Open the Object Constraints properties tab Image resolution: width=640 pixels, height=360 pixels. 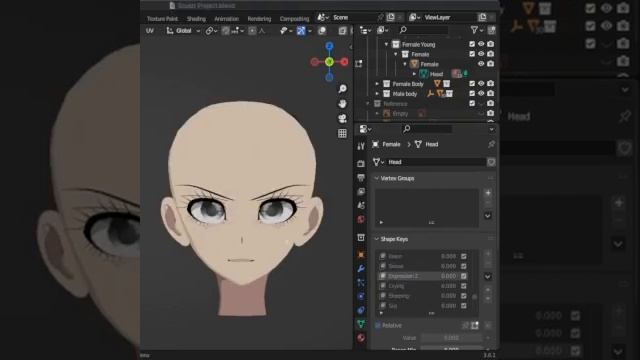[x=361, y=310]
